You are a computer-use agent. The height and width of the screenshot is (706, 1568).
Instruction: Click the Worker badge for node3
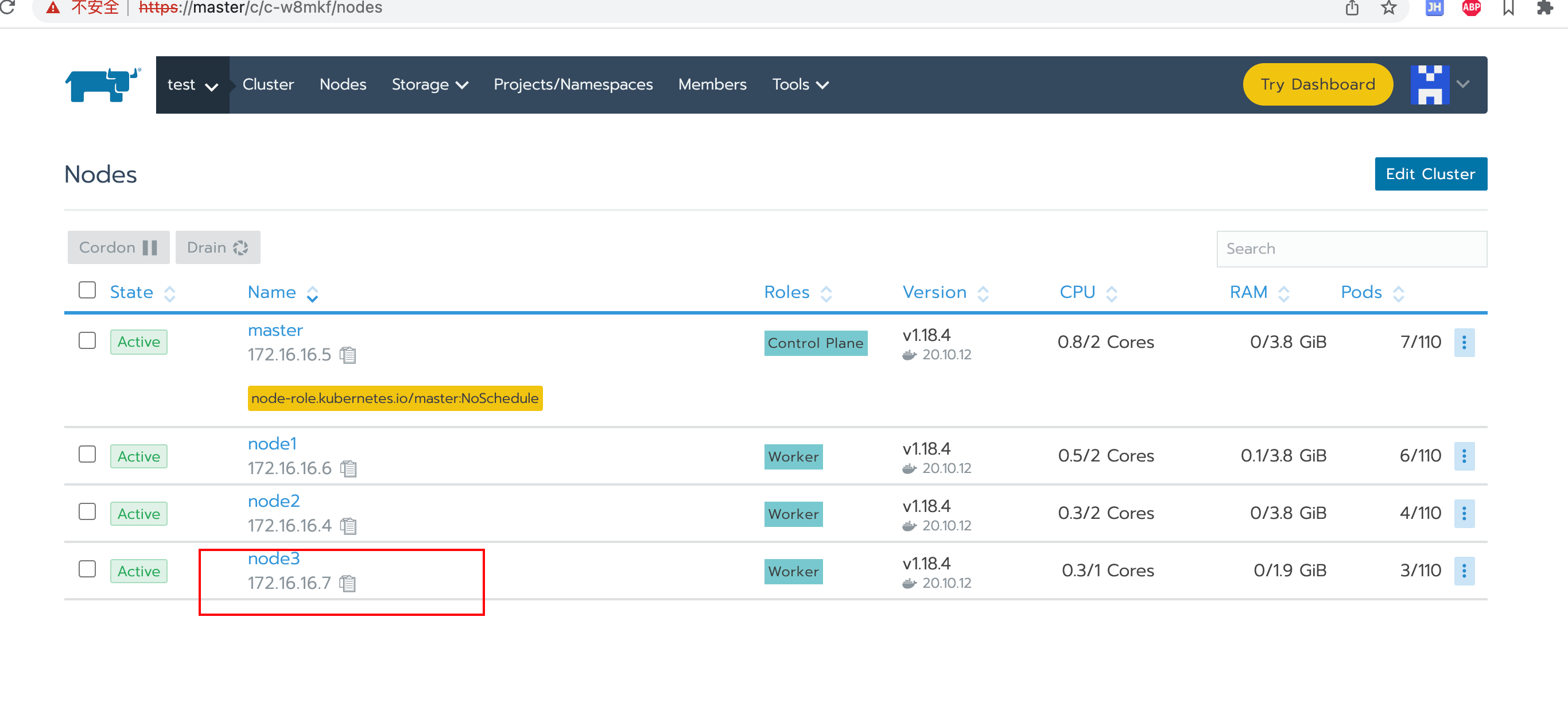(x=793, y=571)
